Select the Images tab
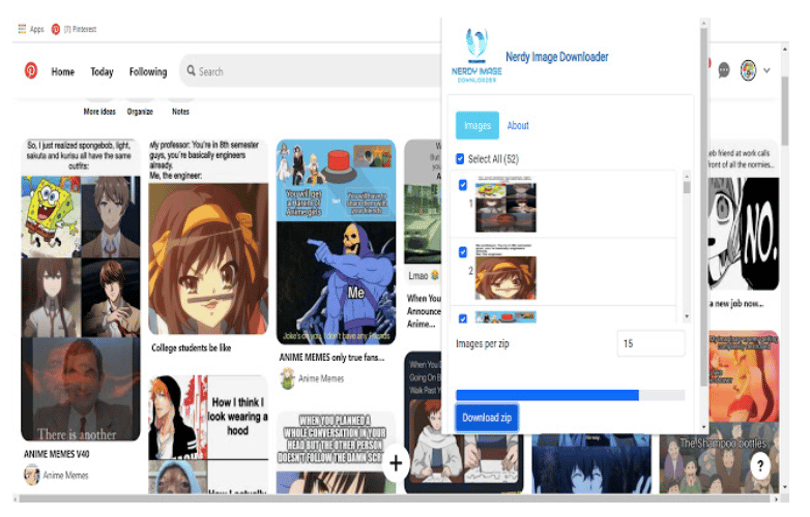The width and height of the screenshot is (810, 517). [477, 126]
